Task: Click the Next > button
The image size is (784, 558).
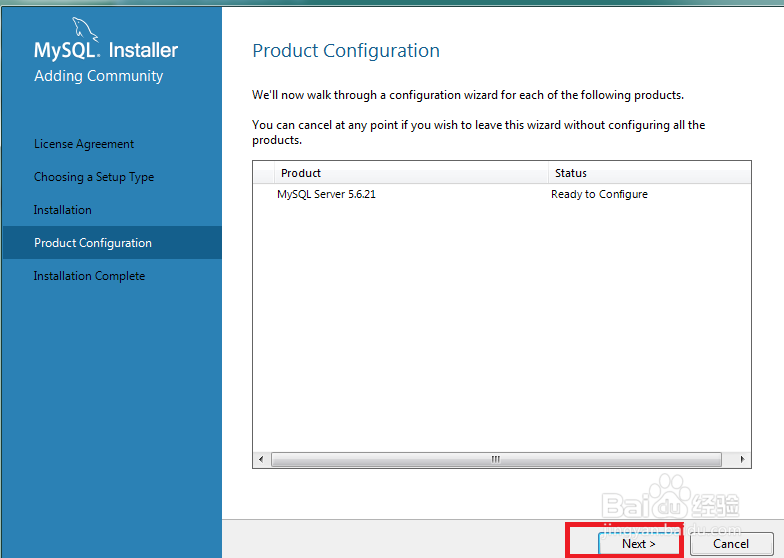Action: [x=638, y=544]
